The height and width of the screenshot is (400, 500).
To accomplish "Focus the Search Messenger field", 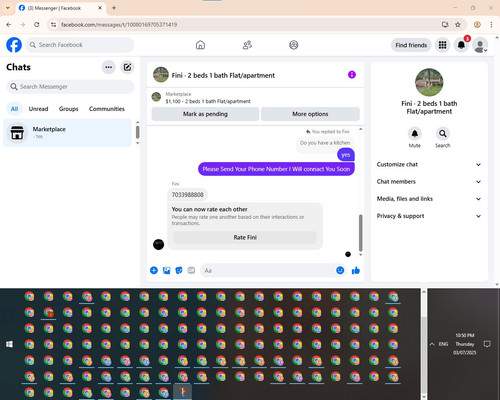I will [x=70, y=87].
